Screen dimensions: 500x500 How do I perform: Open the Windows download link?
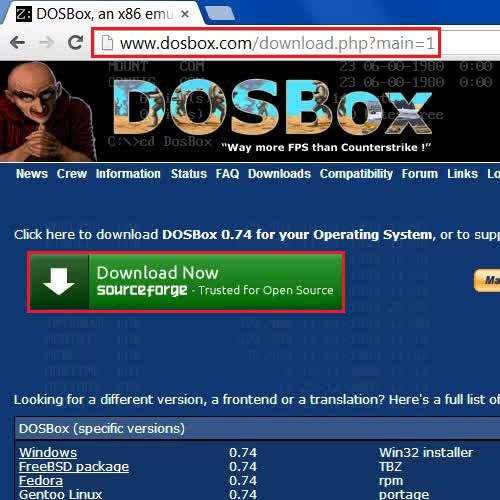[x=48, y=453]
